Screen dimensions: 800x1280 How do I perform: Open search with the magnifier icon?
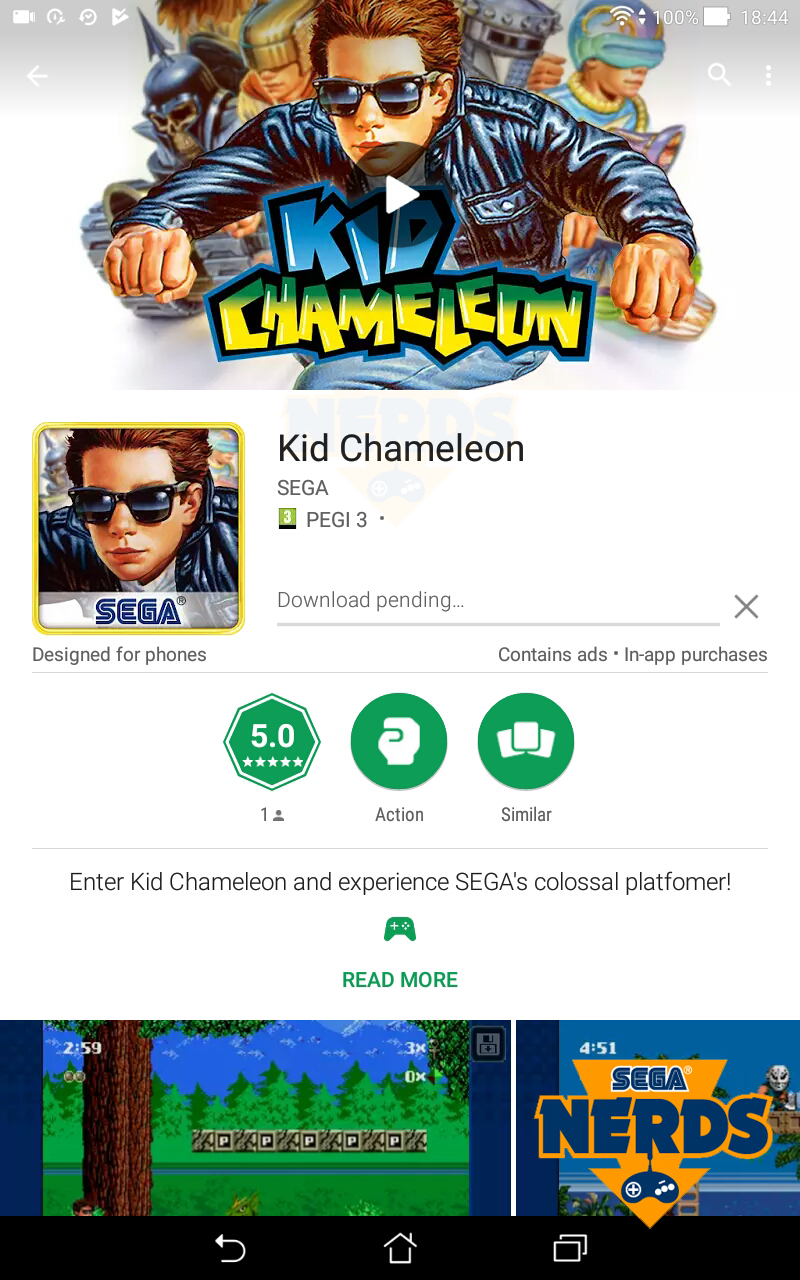coord(719,75)
